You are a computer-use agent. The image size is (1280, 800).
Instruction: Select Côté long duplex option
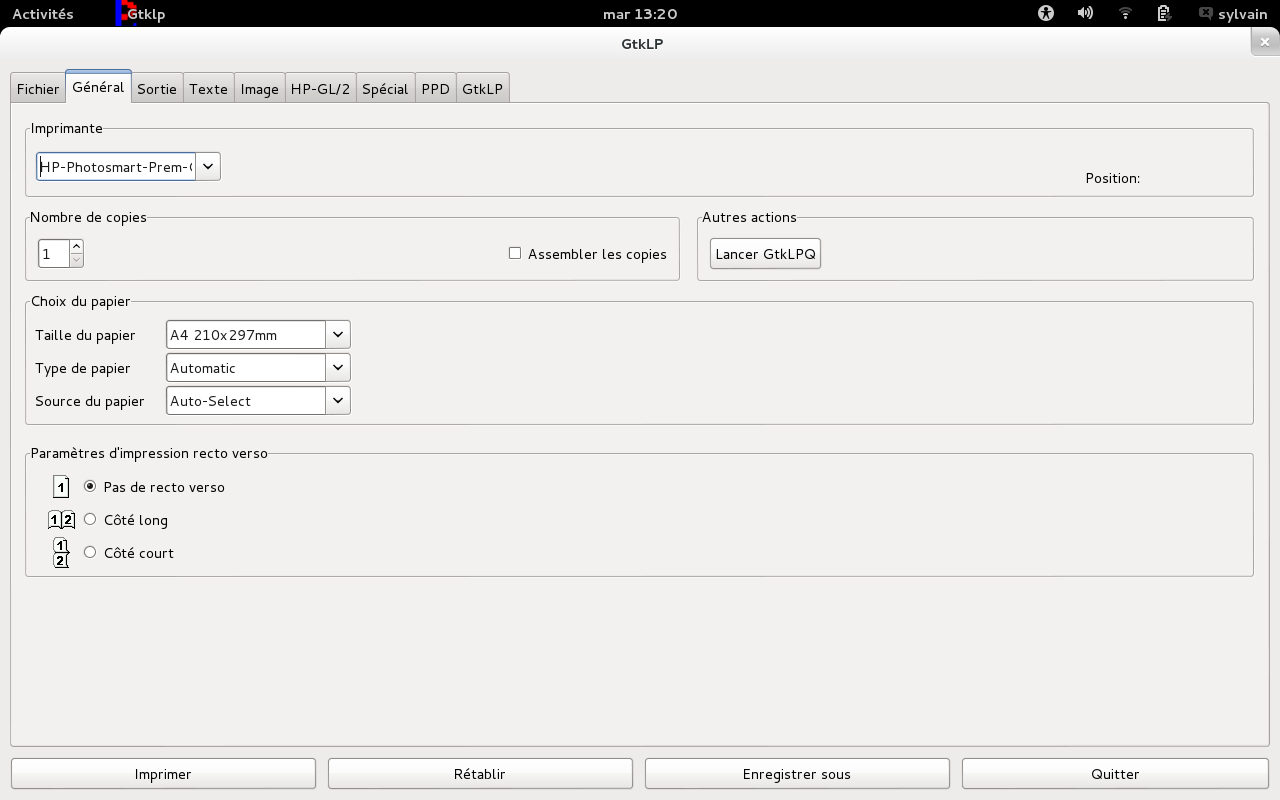[x=90, y=520]
